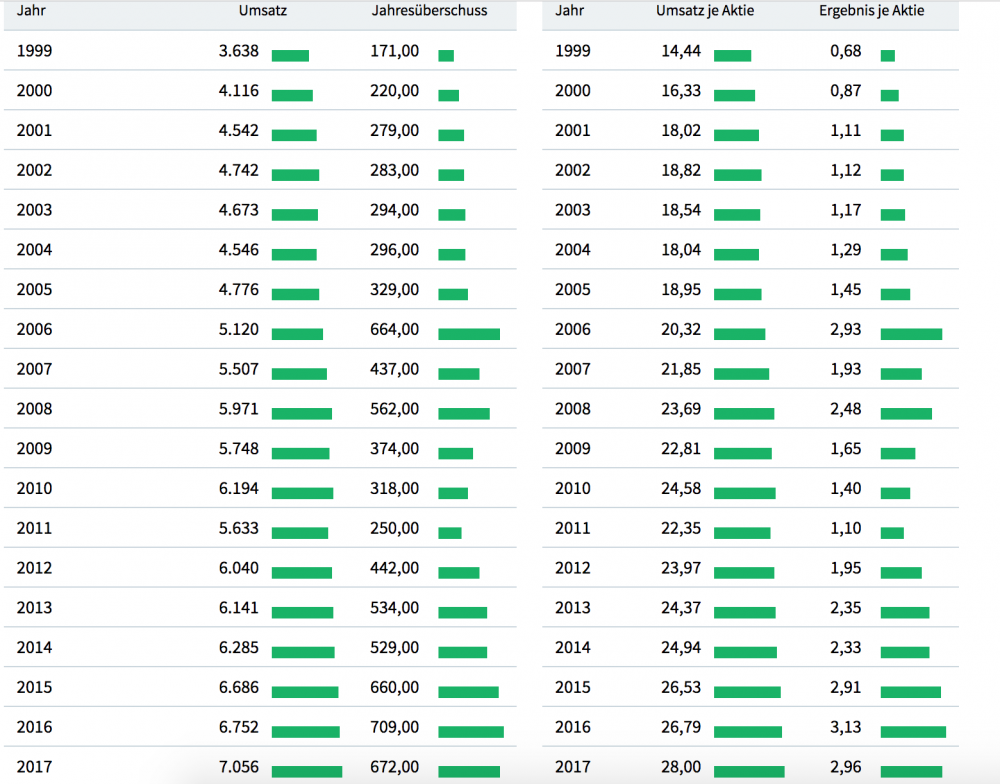1000x784 pixels.
Task: Click the 18,95 Umsatz je Aktie cell
Action: pos(681,290)
